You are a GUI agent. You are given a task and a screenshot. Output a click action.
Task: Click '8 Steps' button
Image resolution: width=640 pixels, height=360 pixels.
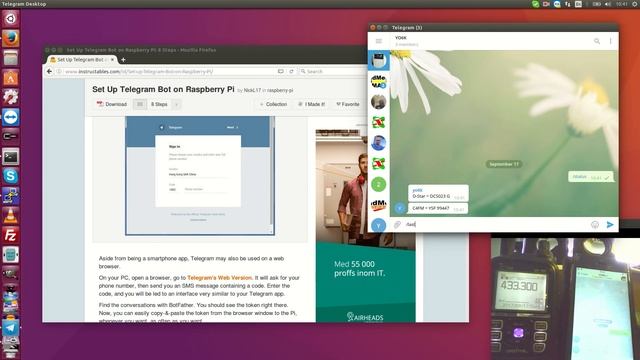point(159,104)
